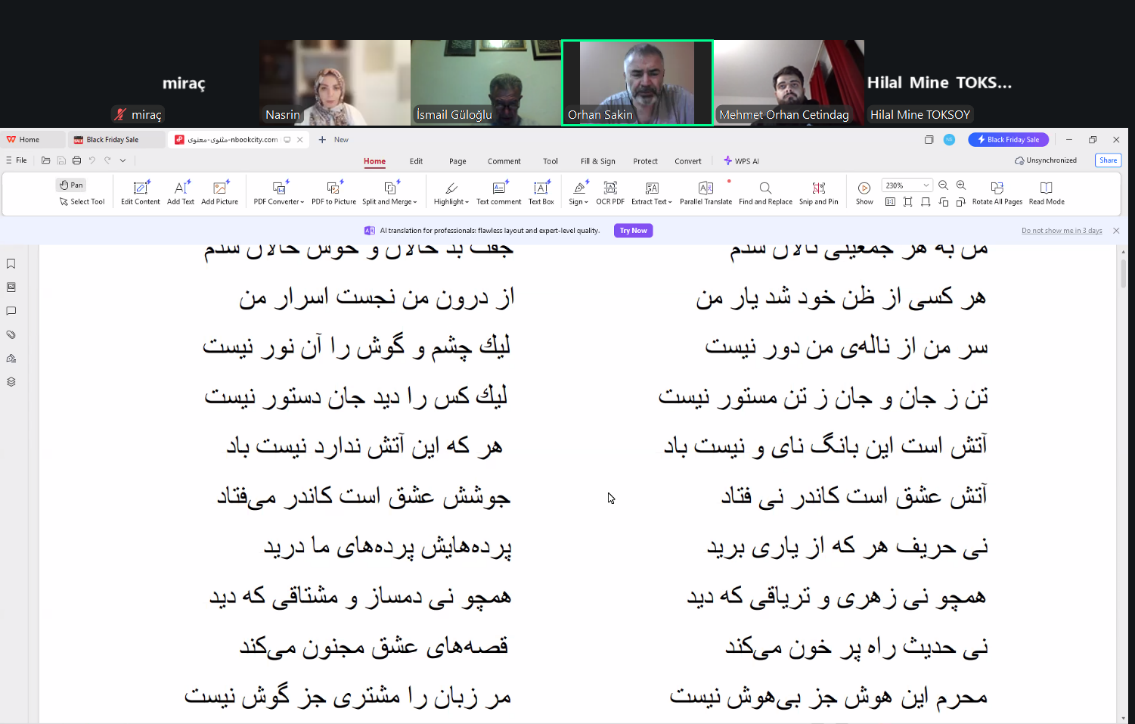Select Orhan Sakin's video thumbnail
1135x724 pixels.
(637, 82)
